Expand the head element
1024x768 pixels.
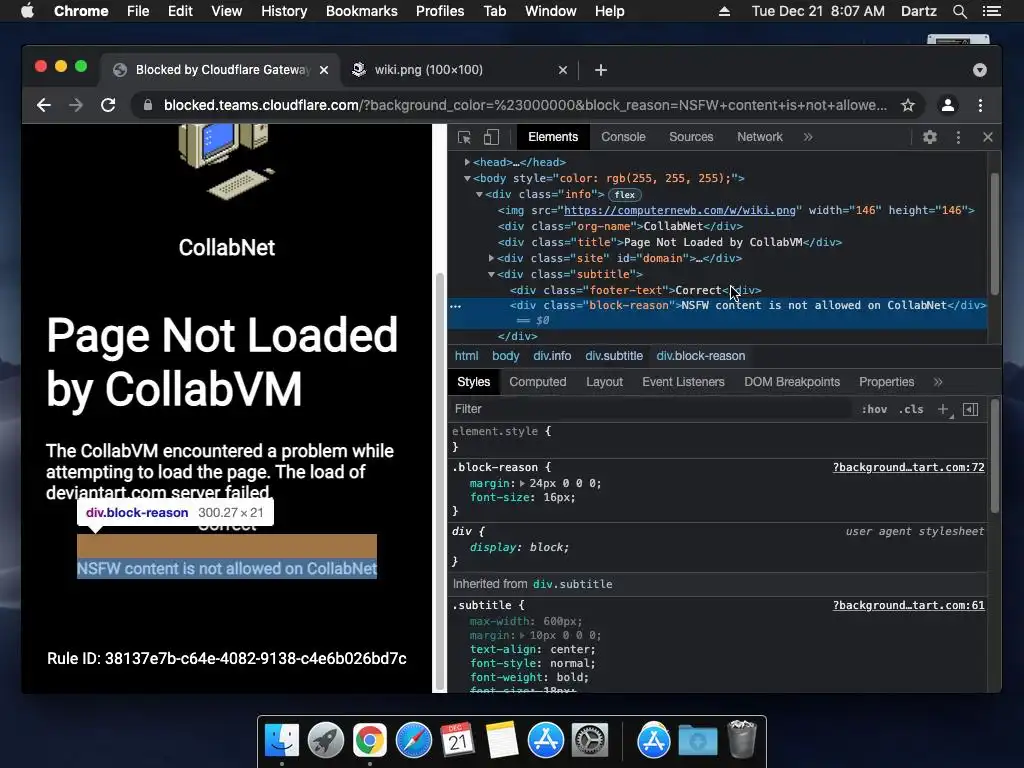pos(467,162)
